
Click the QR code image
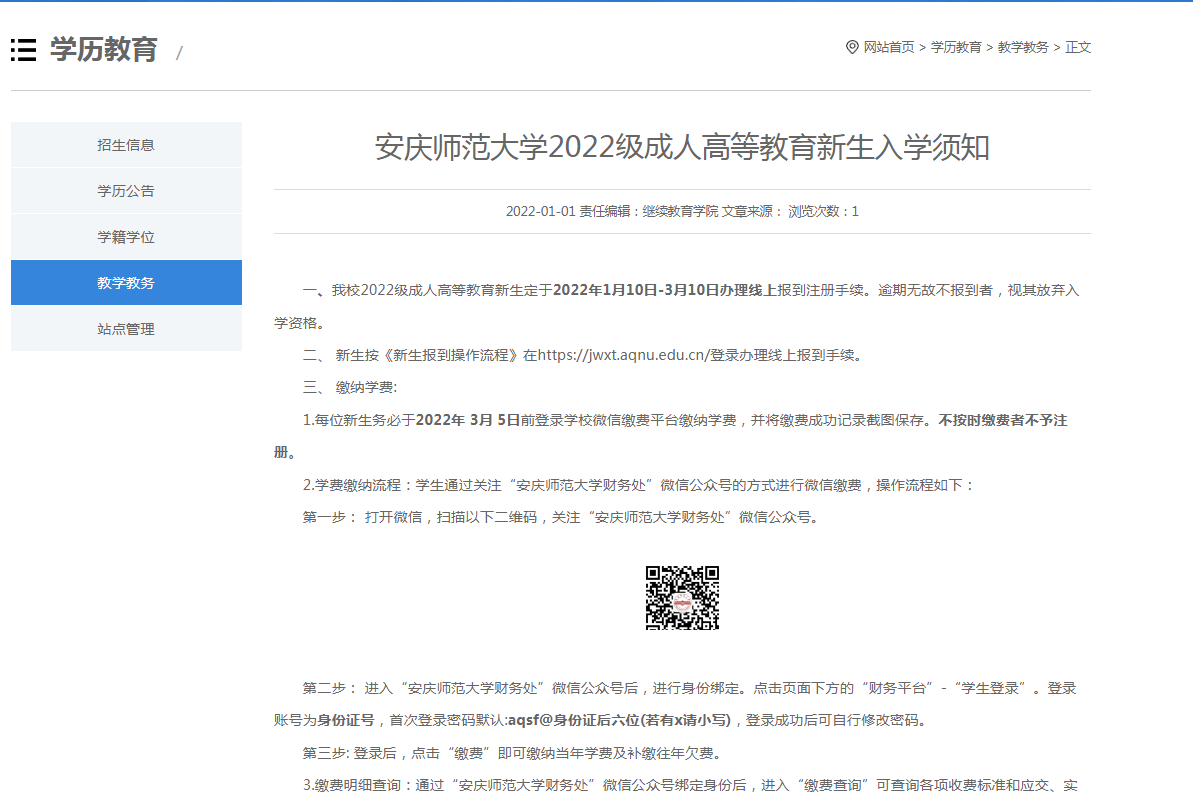pos(682,598)
